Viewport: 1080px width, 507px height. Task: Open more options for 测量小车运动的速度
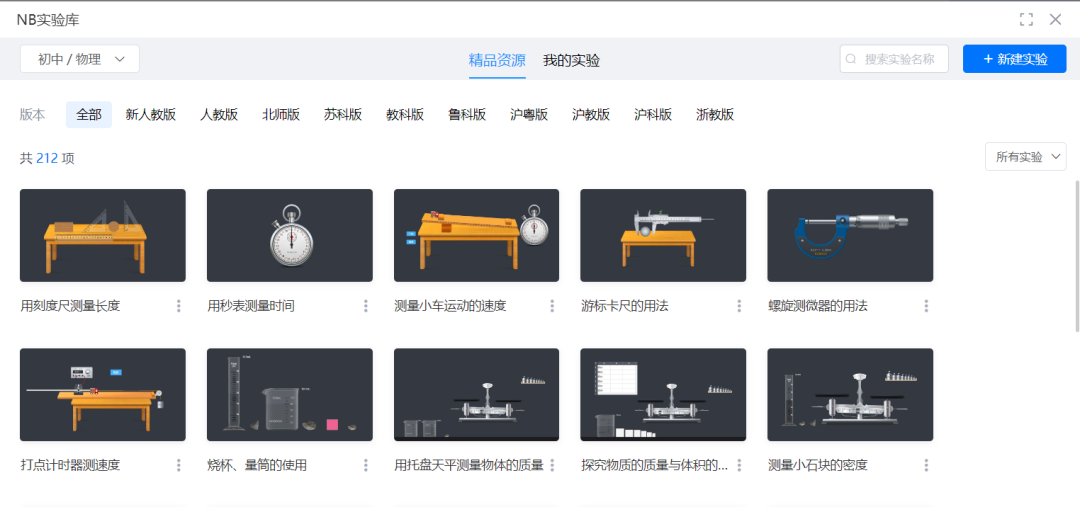click(x=552, y=306)
